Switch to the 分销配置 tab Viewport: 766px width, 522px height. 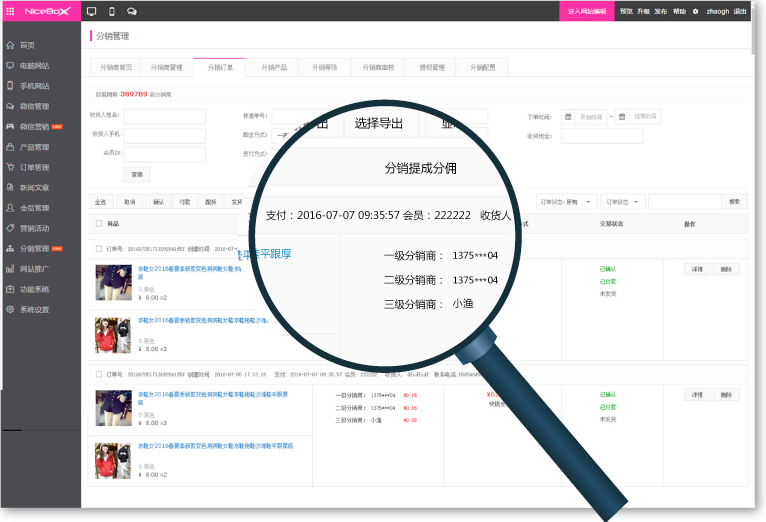tap(483, 68)
